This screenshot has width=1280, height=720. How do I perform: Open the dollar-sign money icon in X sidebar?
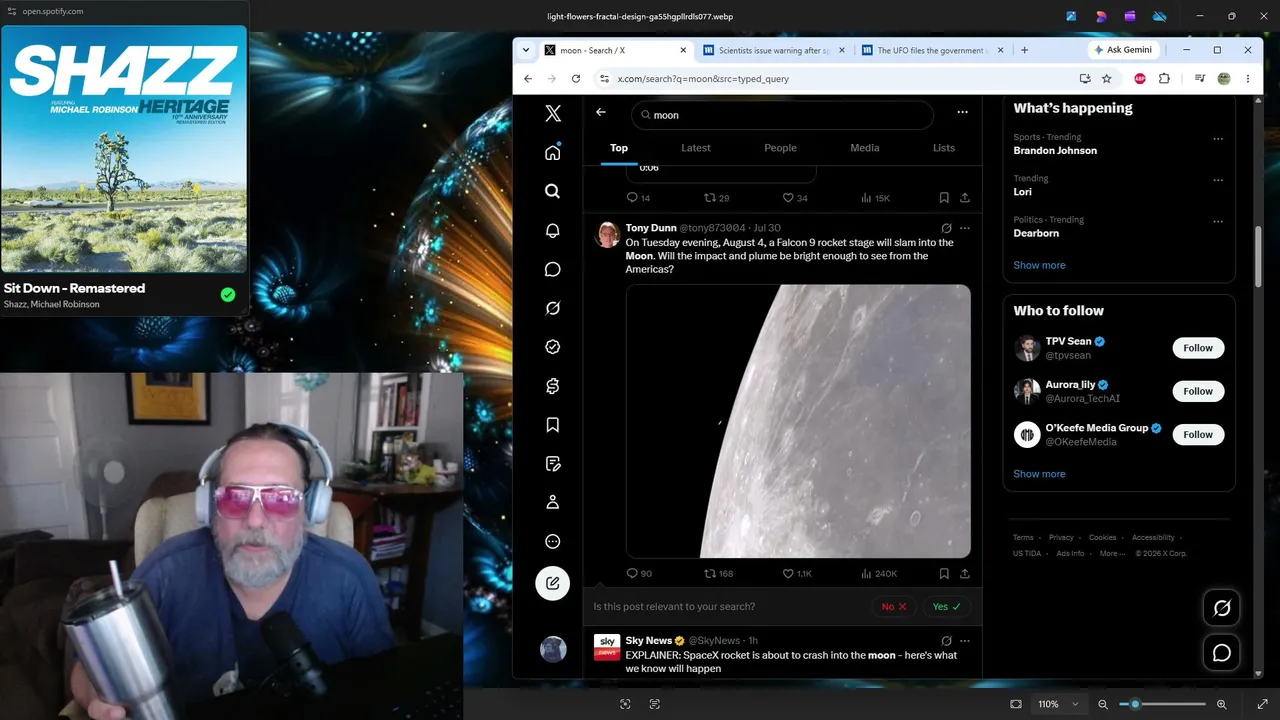point(553,386)
